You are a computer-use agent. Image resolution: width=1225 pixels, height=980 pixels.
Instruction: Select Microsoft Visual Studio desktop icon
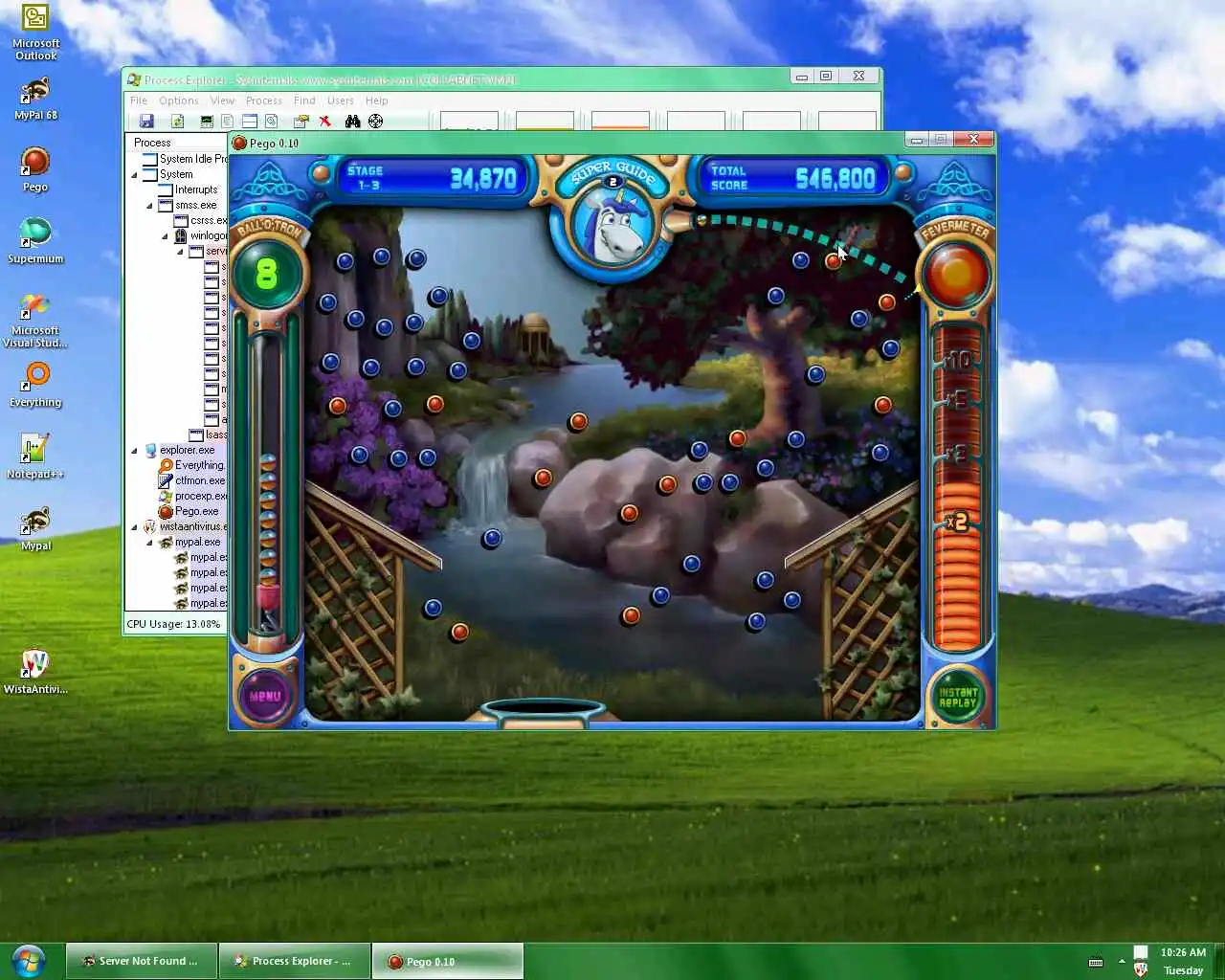(x=35, y=320)
